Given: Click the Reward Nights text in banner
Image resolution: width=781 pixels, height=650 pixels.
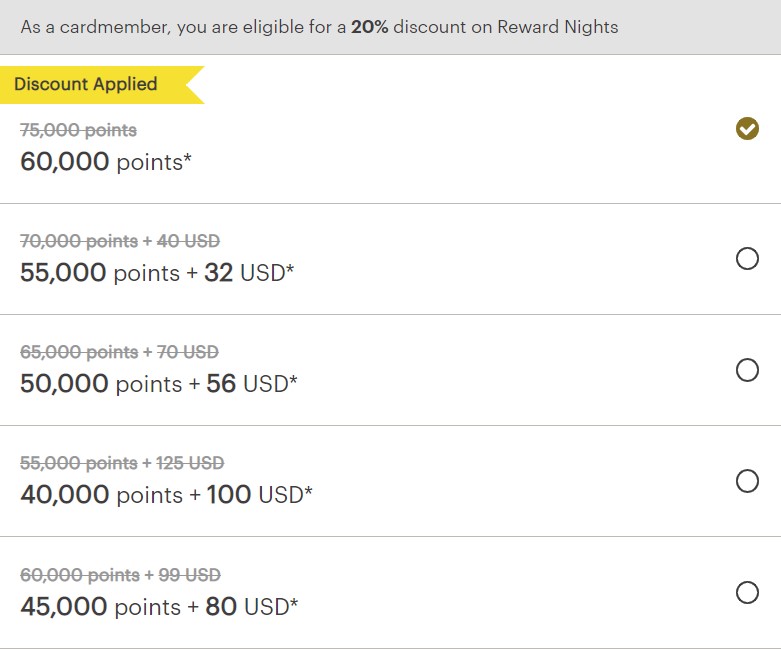Looking at the screenshot, I should coord(558,27).
